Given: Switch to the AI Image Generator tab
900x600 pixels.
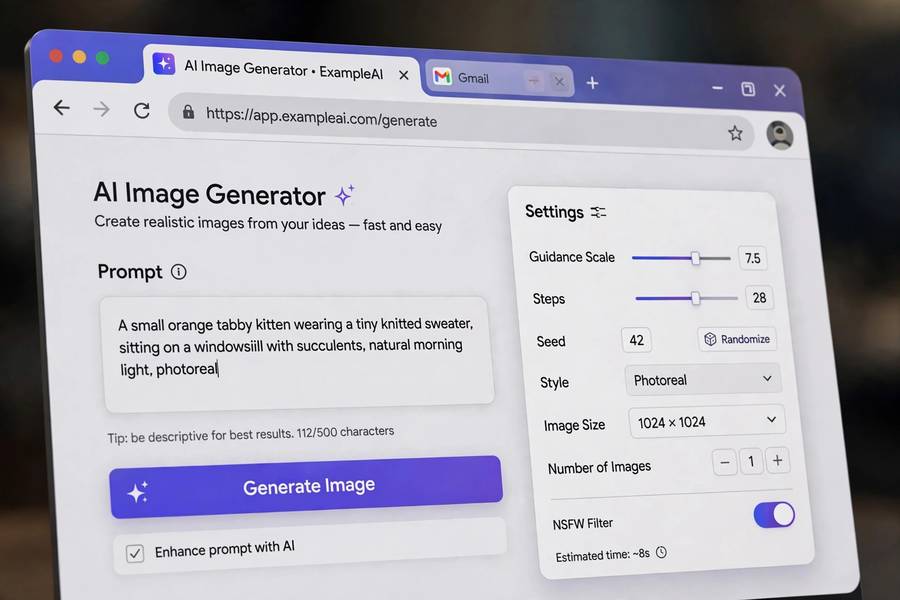Looking at the screenshot, I should 282,69.
